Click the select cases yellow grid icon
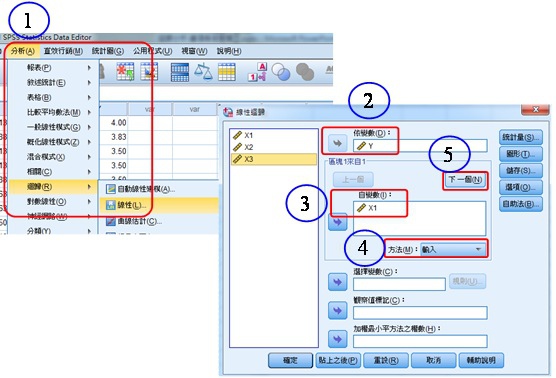Image resolution: width=556 pixels, height=378 pixels. click(x=227, y=72)
